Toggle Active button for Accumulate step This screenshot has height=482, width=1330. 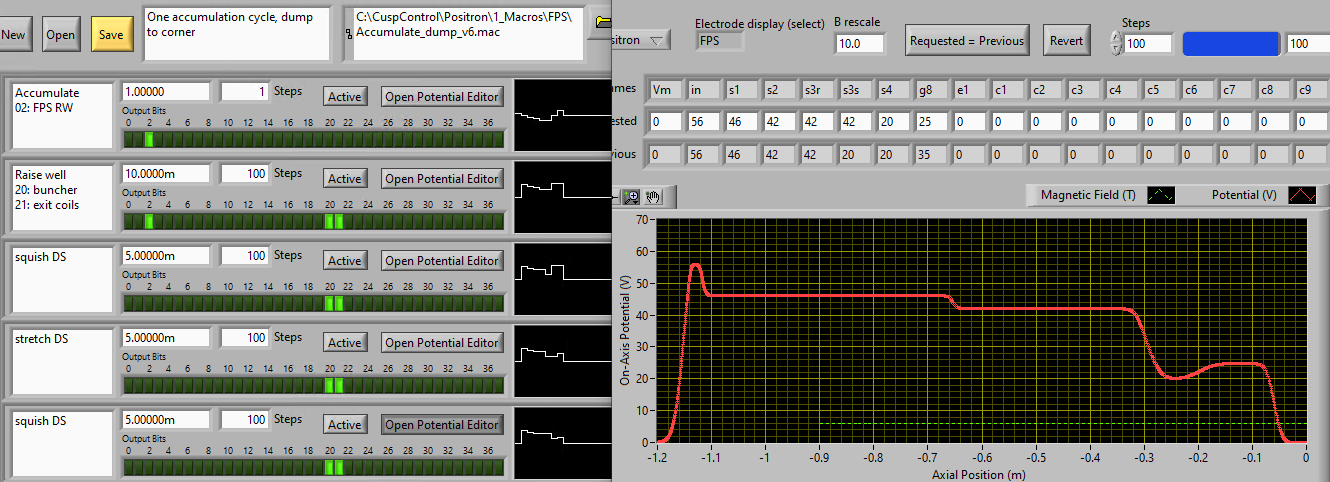coord(345,97)
